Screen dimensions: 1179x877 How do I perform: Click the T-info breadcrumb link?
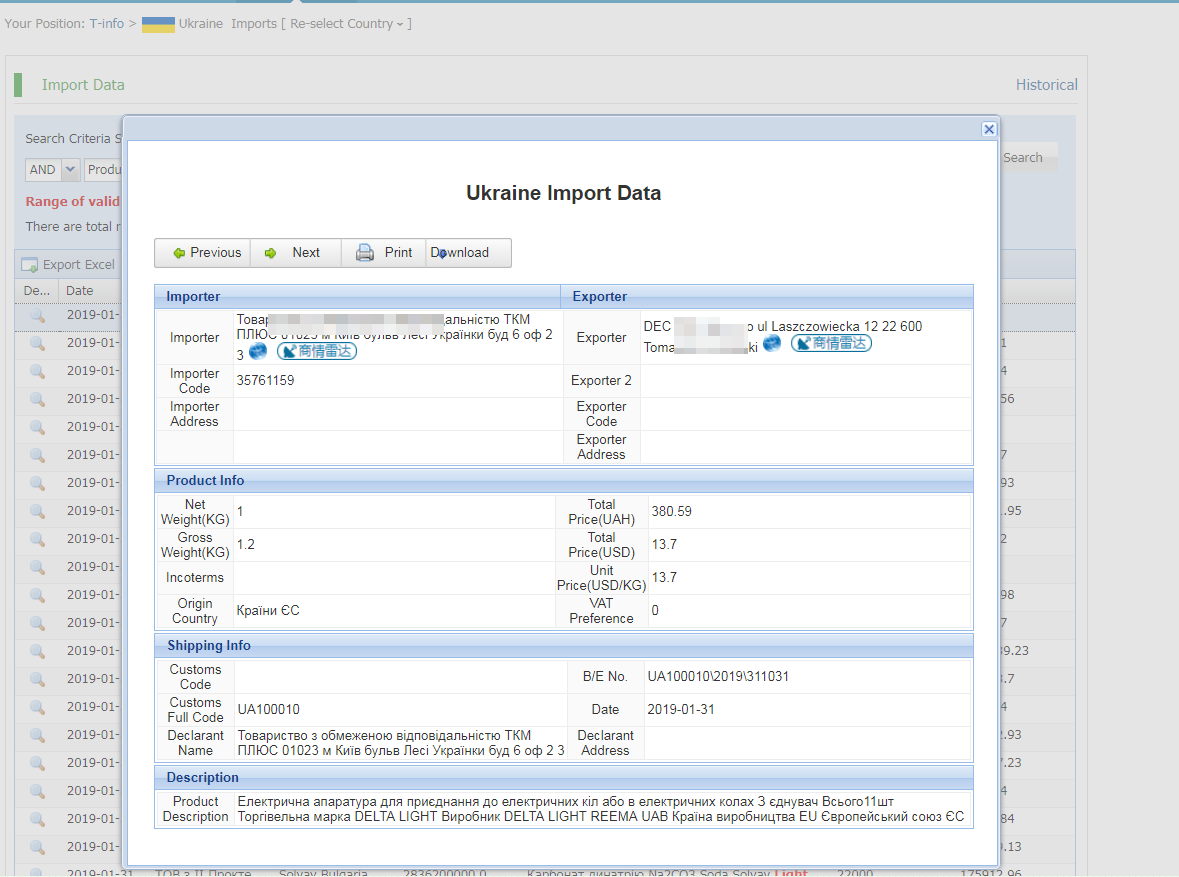(106, 24)
